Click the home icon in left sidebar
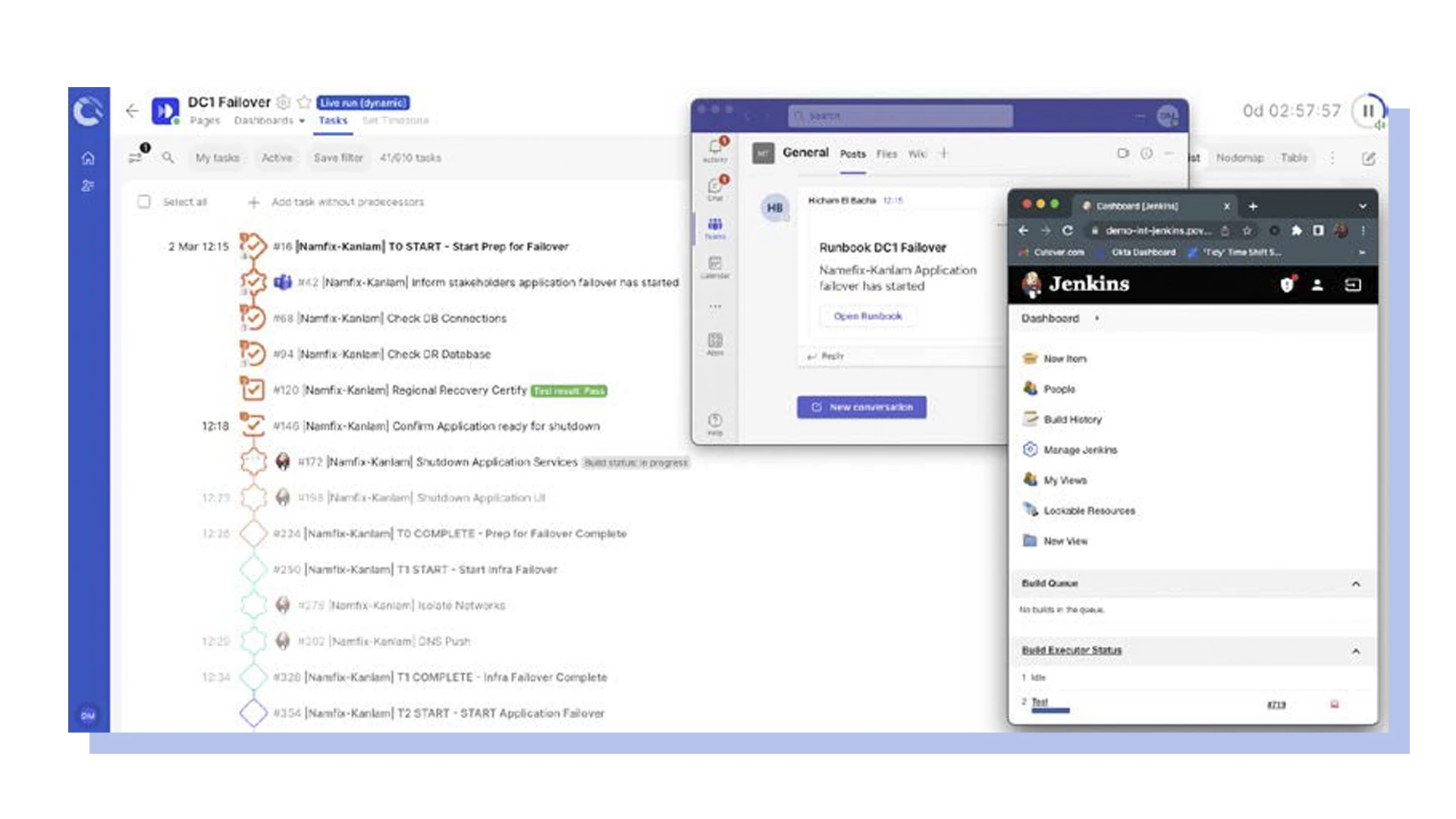This screenshot has width=1456, height=819. 88,158
